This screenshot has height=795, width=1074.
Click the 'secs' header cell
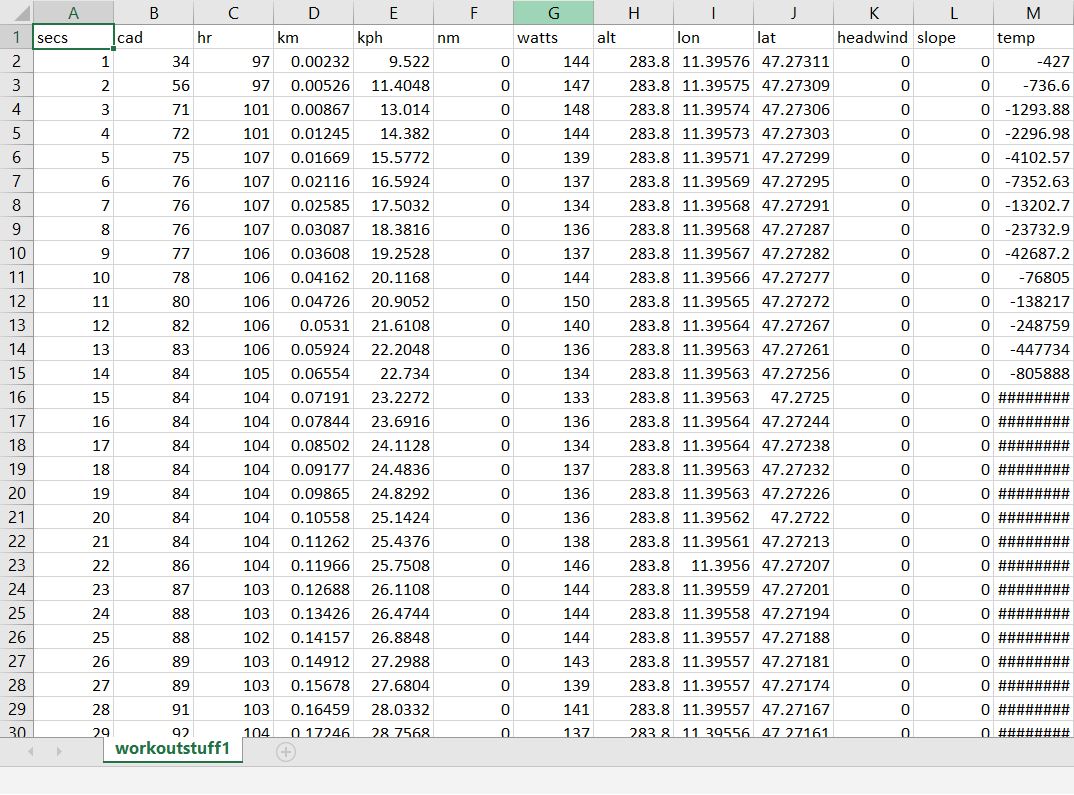pyautogui.click(x=73, y=37)
